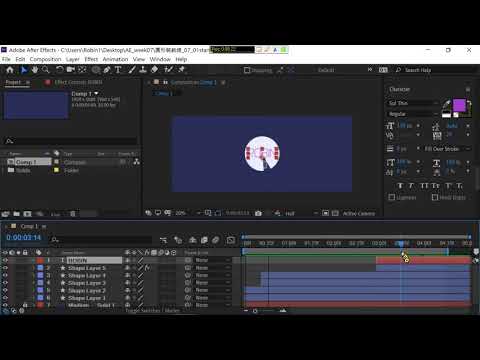Select the Zoom magnifier tool
The image size is (480, 360).
[x=46, y=70]
